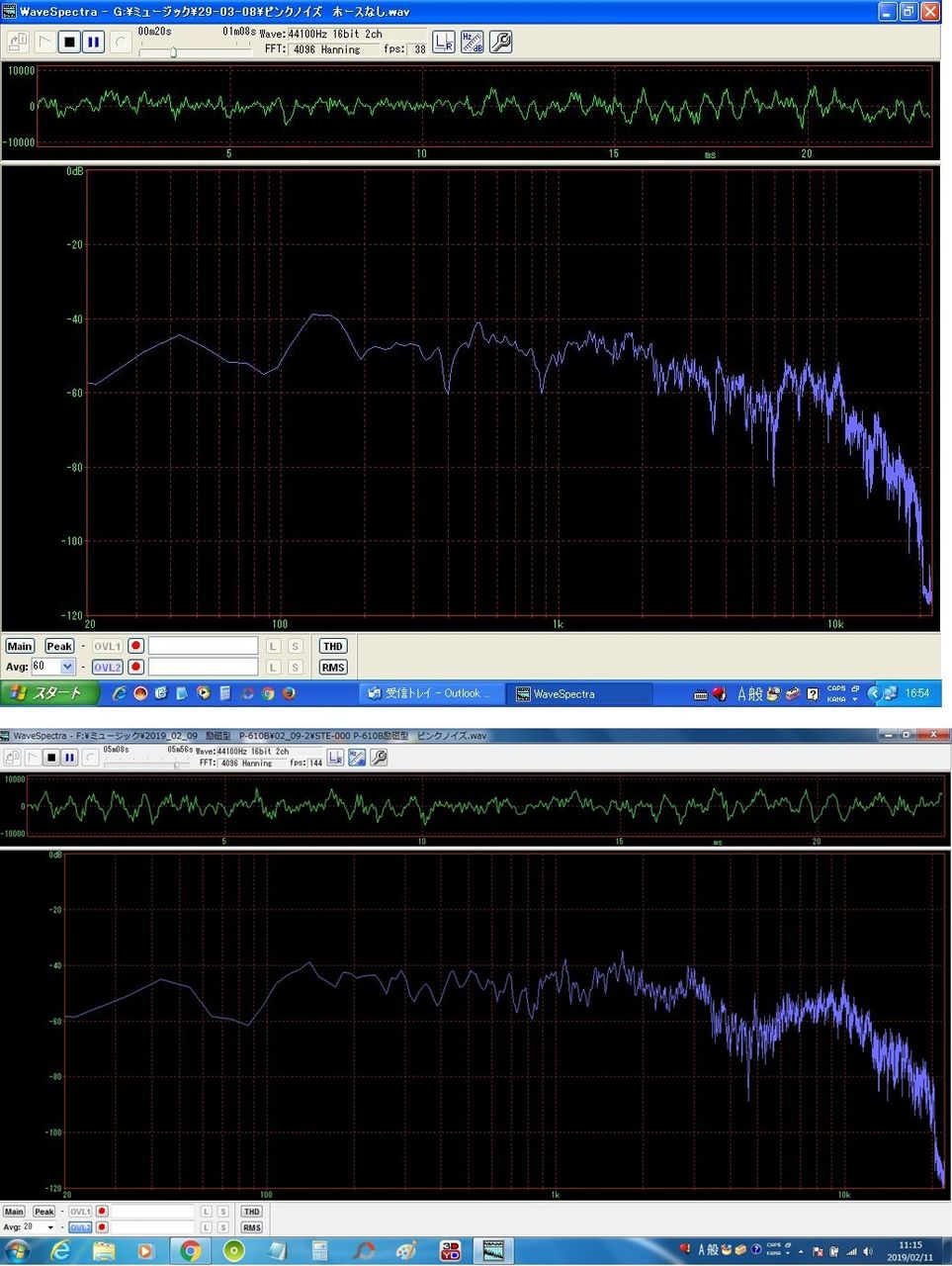Launch Internet Explorer from XP quick launch
Image resolution: width=952 pixels, height=1266 pixels.
coord(120,693)
